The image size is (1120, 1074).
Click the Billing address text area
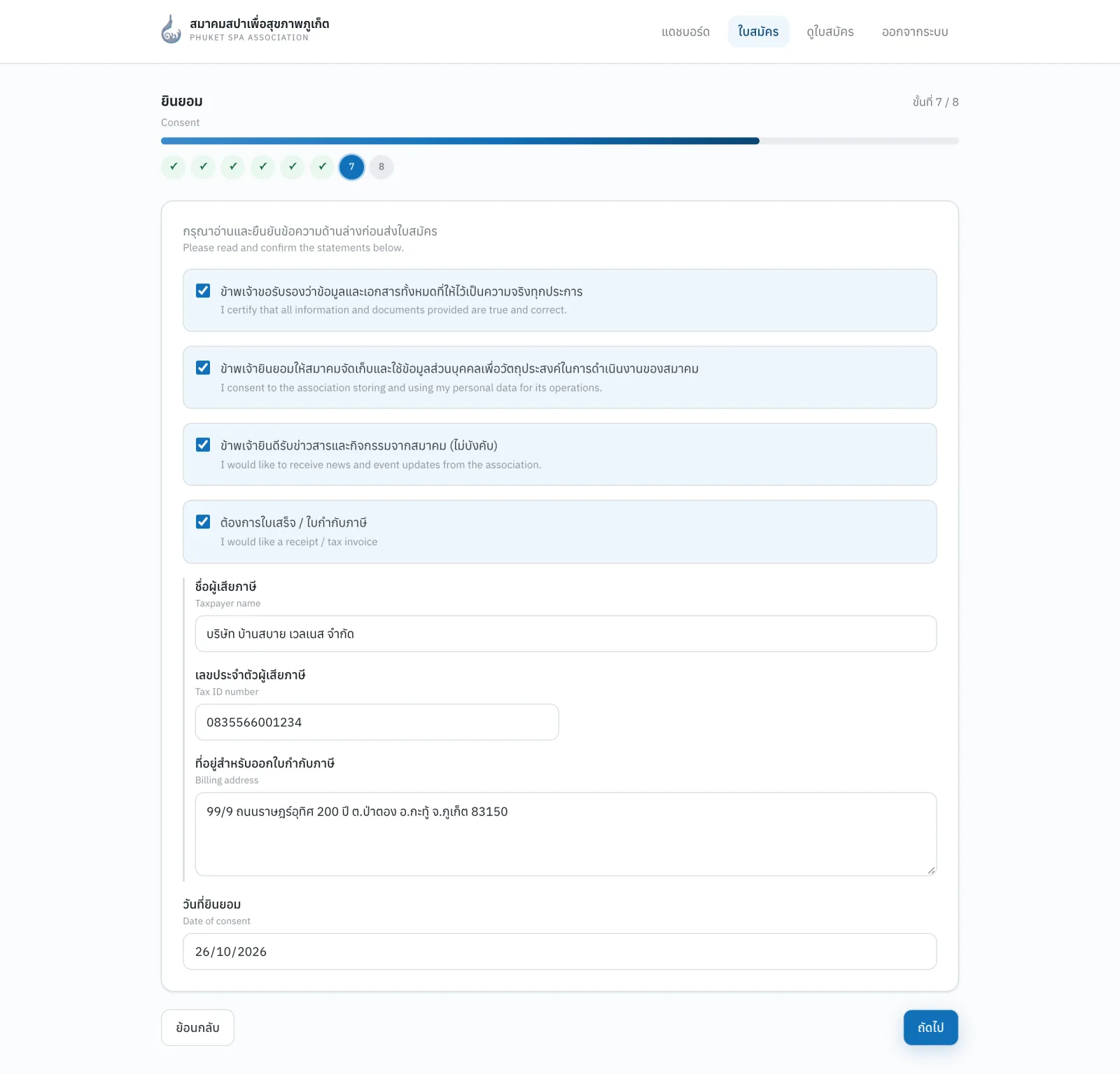(x=566, y=834)
